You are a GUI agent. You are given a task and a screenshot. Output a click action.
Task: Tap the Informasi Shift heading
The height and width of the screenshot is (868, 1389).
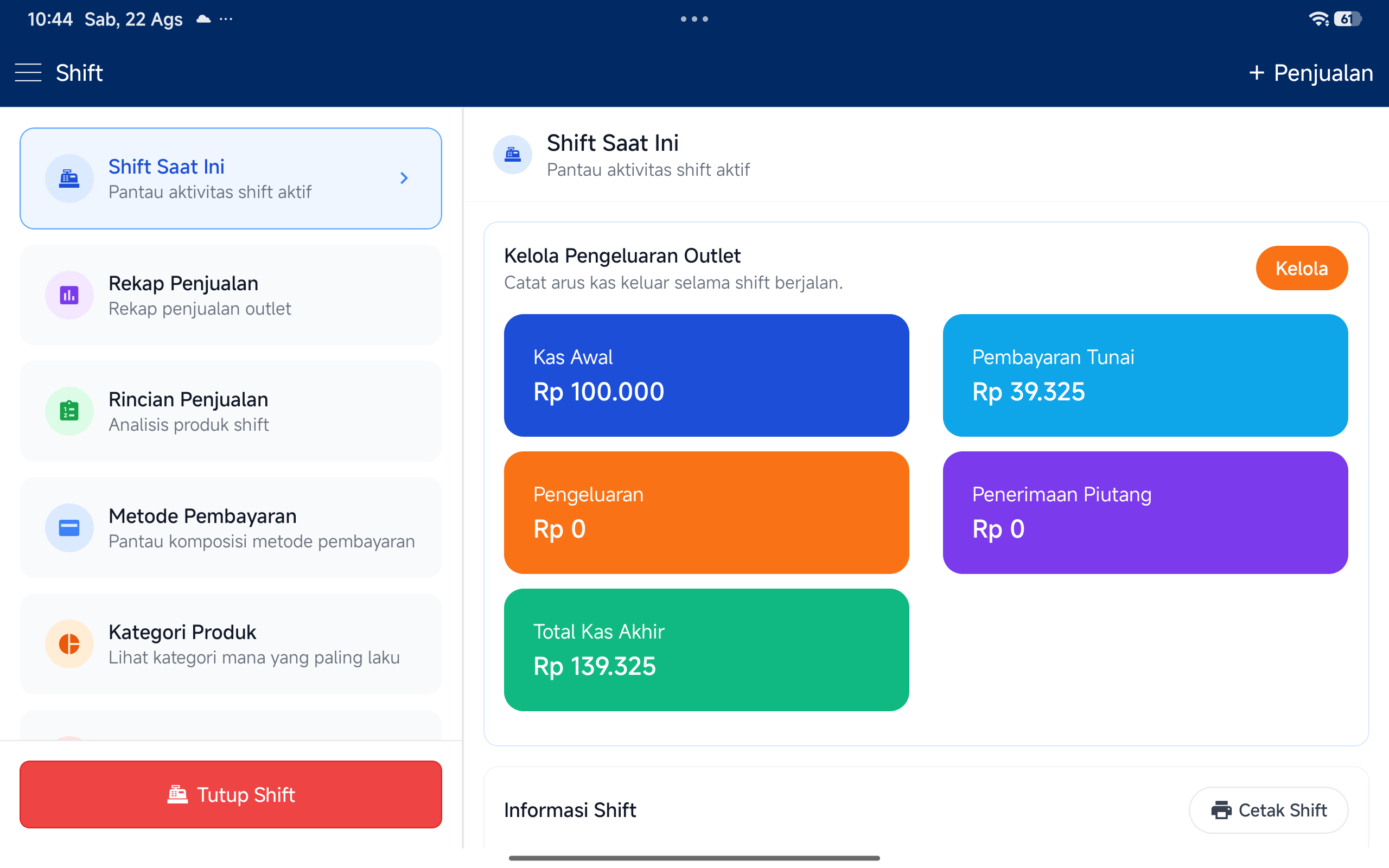tap(570, 810)
